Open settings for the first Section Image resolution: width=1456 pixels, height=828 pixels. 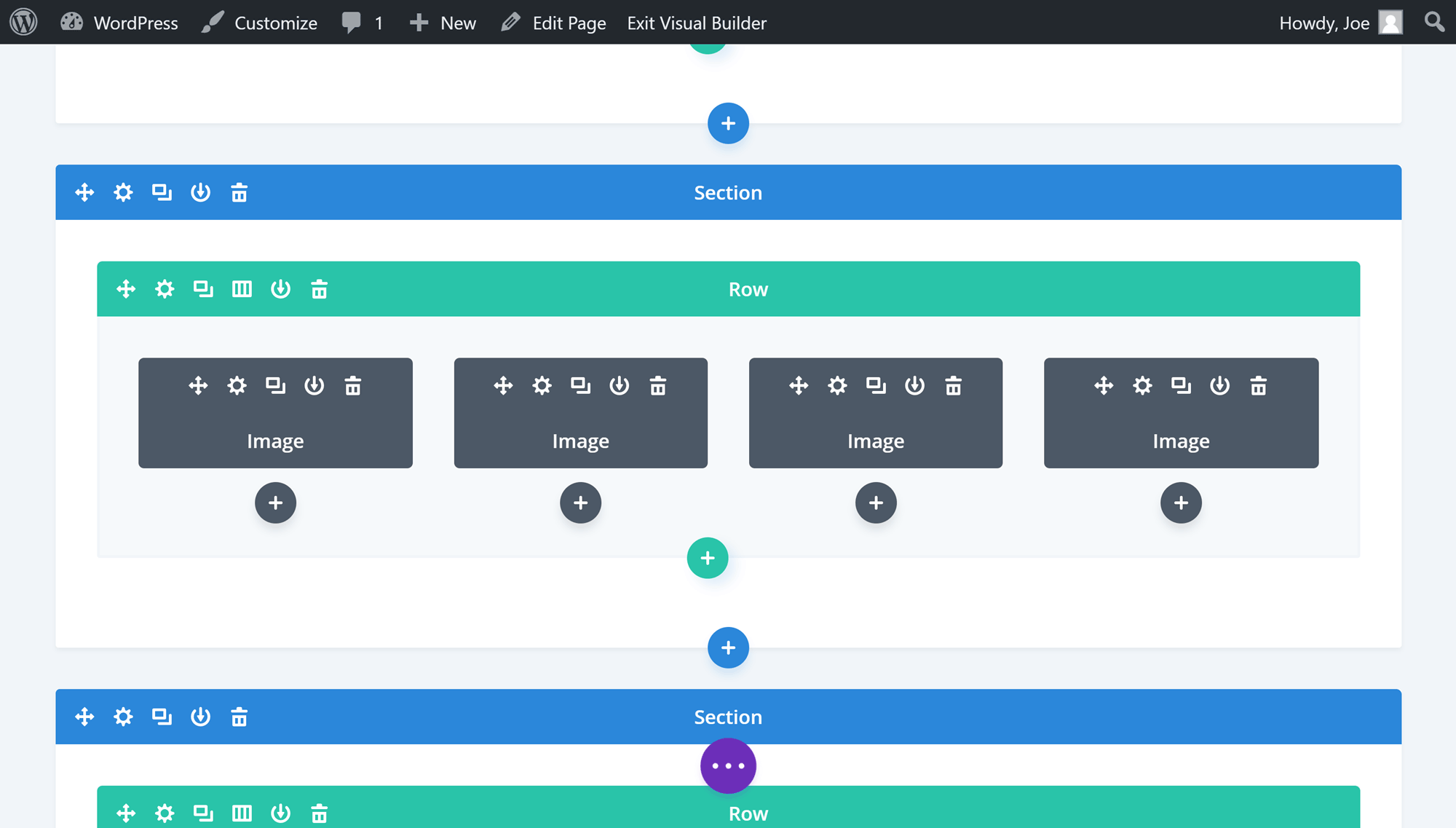123,192
